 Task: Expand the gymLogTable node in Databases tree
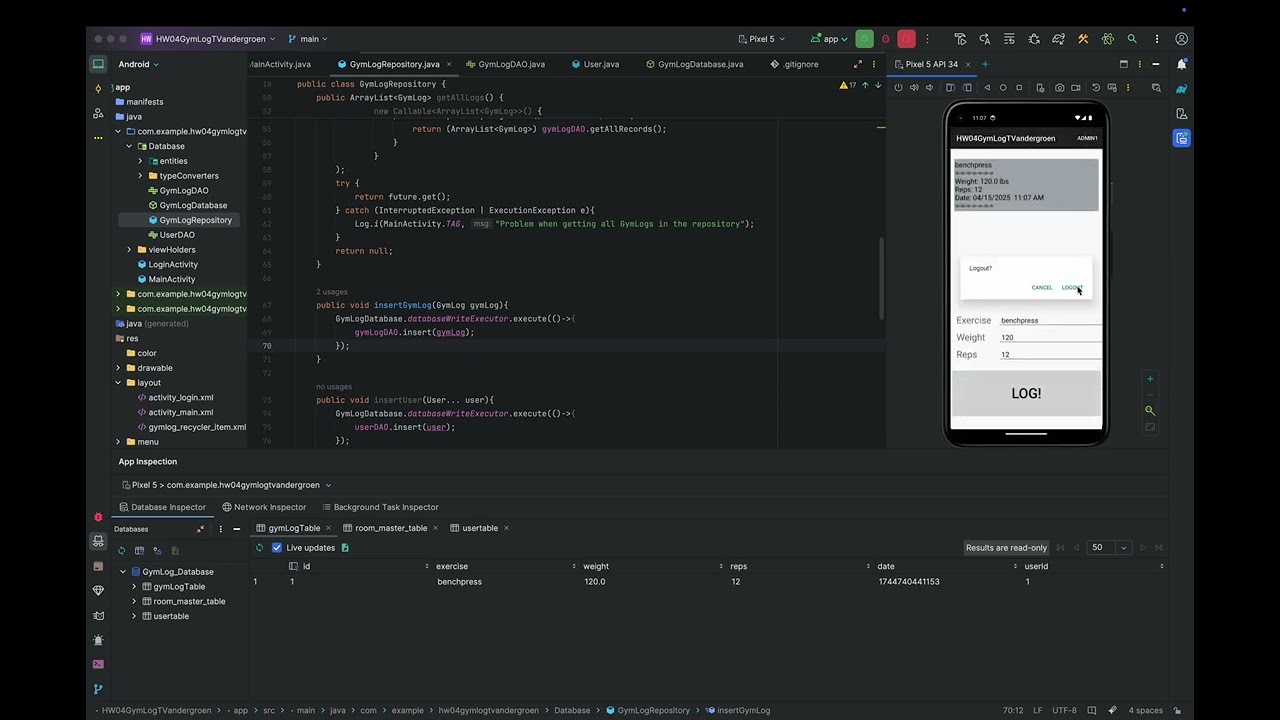click(x=134, y=587)
